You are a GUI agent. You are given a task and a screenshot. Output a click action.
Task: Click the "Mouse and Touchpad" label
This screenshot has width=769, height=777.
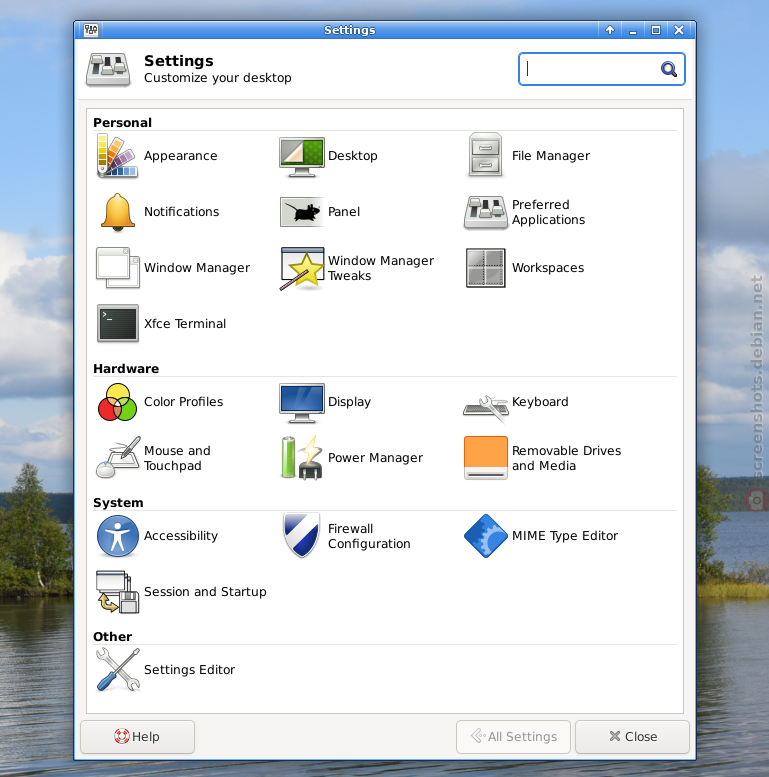click(177, 458)
